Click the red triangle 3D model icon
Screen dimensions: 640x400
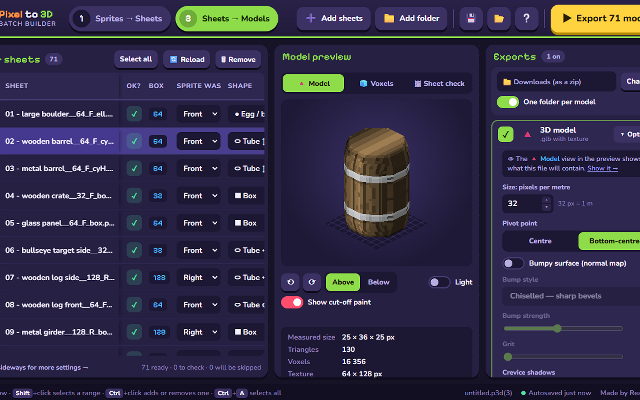point(527,134)
